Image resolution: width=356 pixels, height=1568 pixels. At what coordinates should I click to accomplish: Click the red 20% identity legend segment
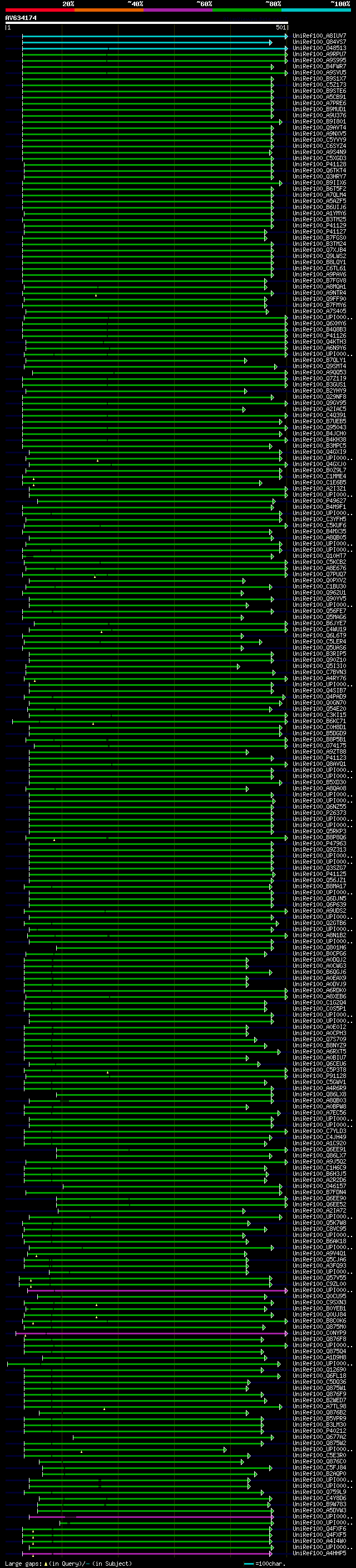coord(39,10)
